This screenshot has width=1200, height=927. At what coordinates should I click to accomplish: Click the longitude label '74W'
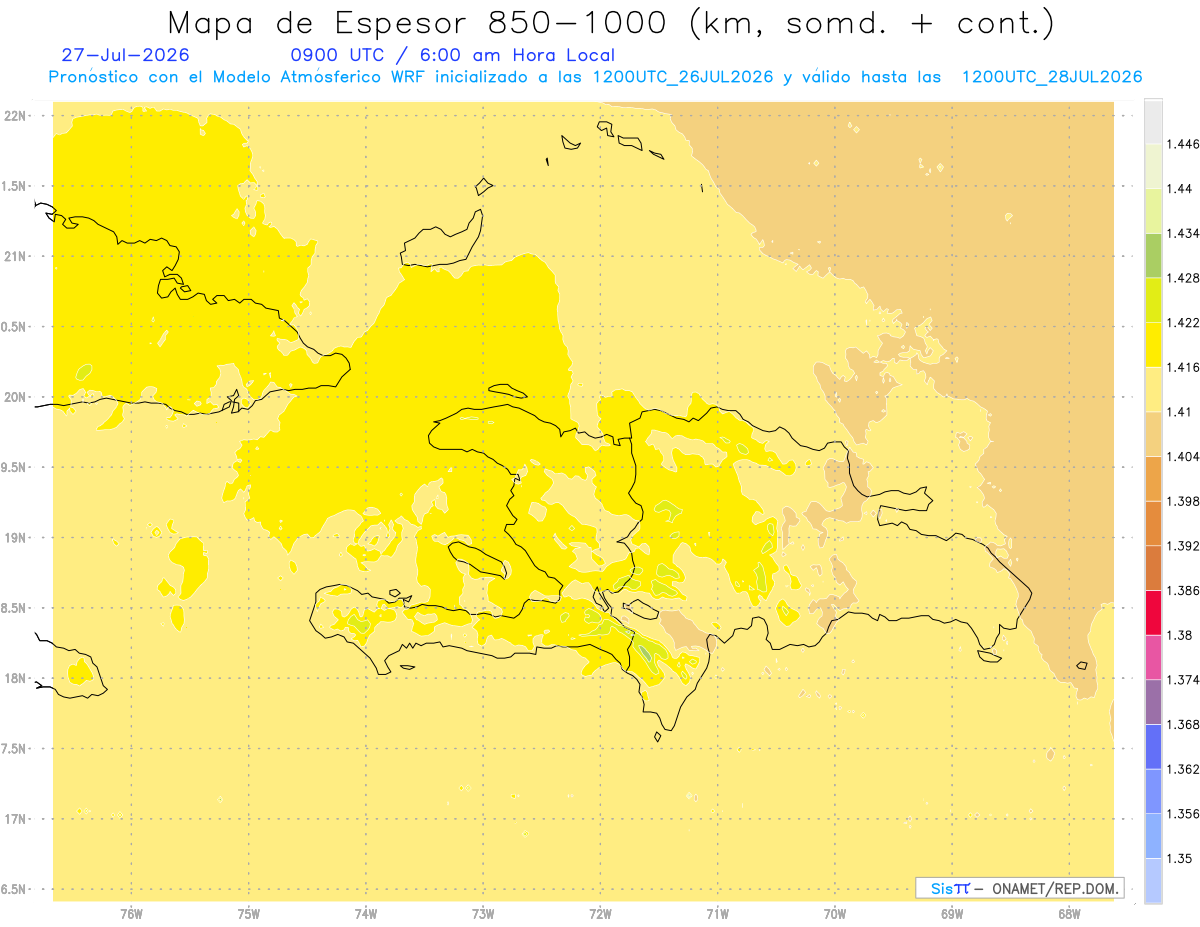point(366,913)
